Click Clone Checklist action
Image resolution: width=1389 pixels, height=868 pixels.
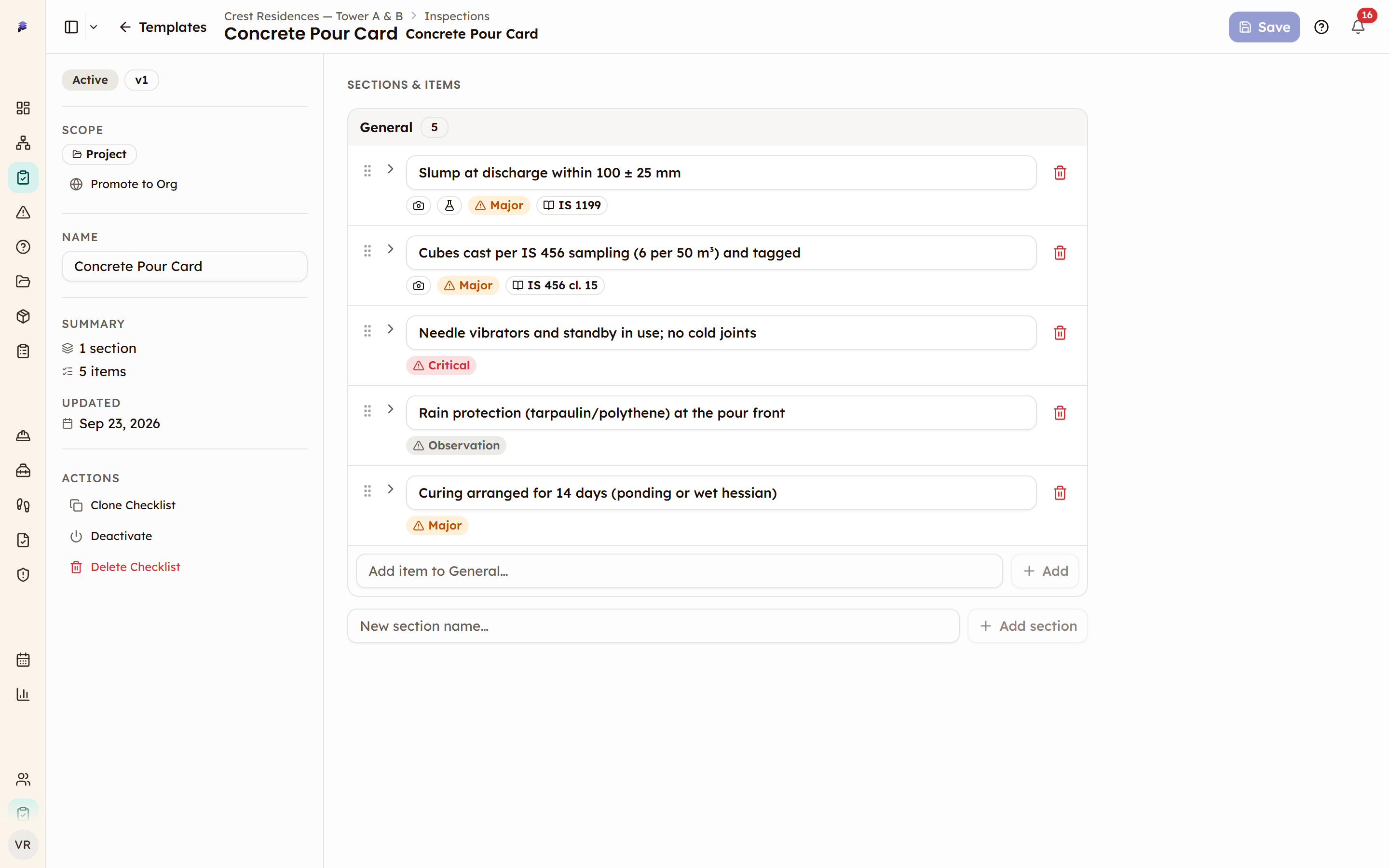click(122, 505)
